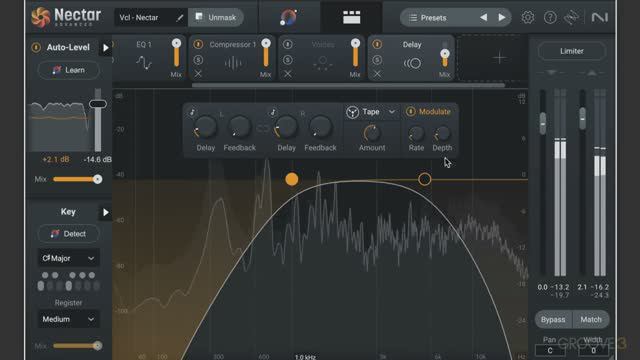Open the Vocal Assistant icon

coord(289,18)
